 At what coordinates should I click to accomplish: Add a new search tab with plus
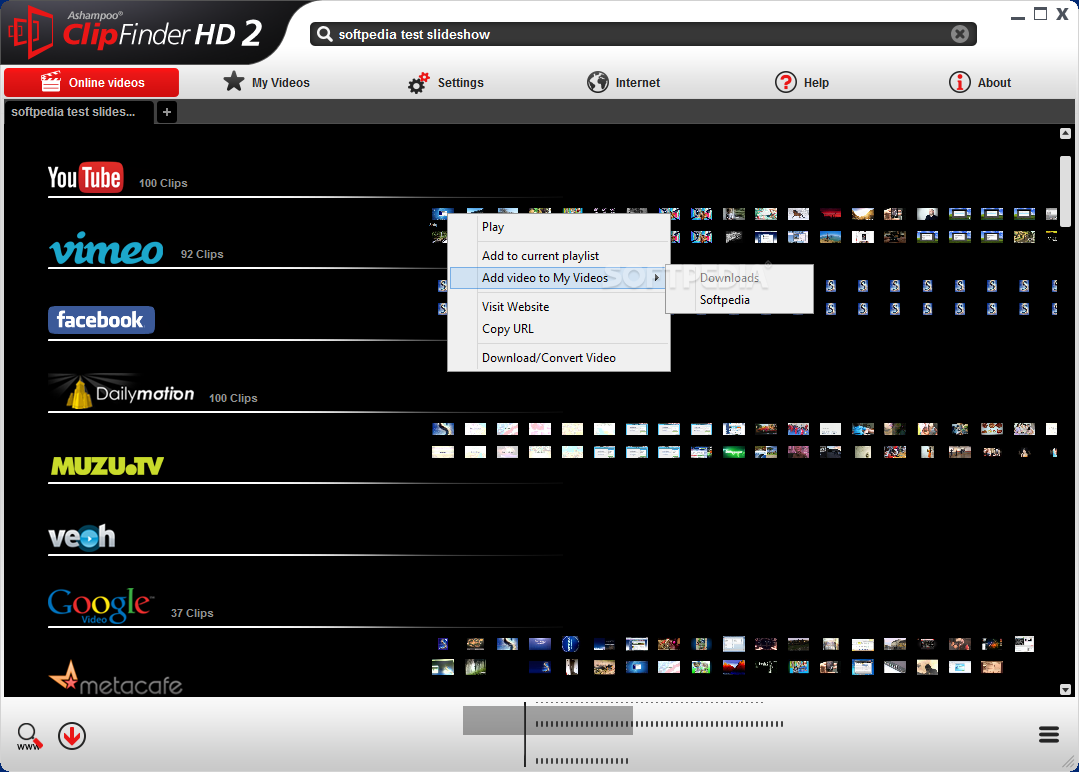[167, 111]
